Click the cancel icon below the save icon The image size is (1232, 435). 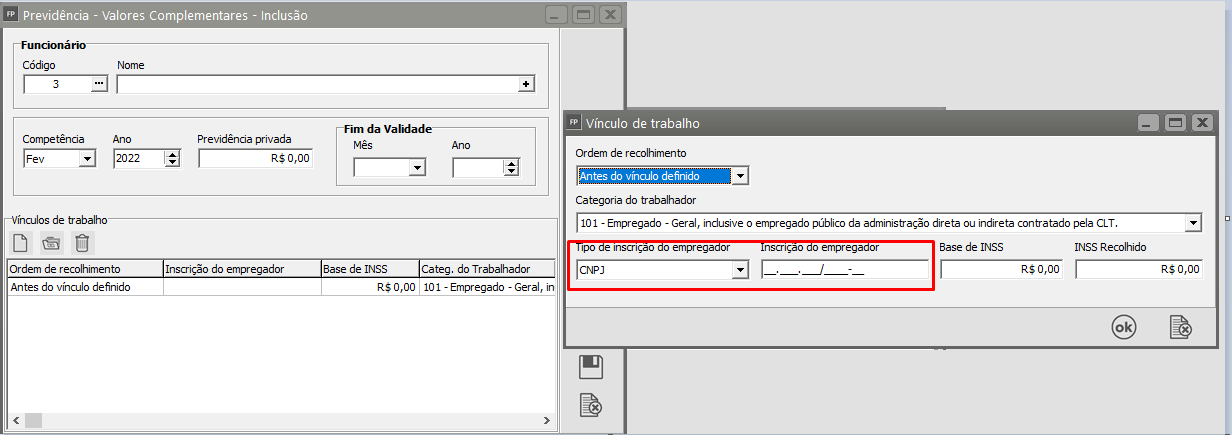590,404
